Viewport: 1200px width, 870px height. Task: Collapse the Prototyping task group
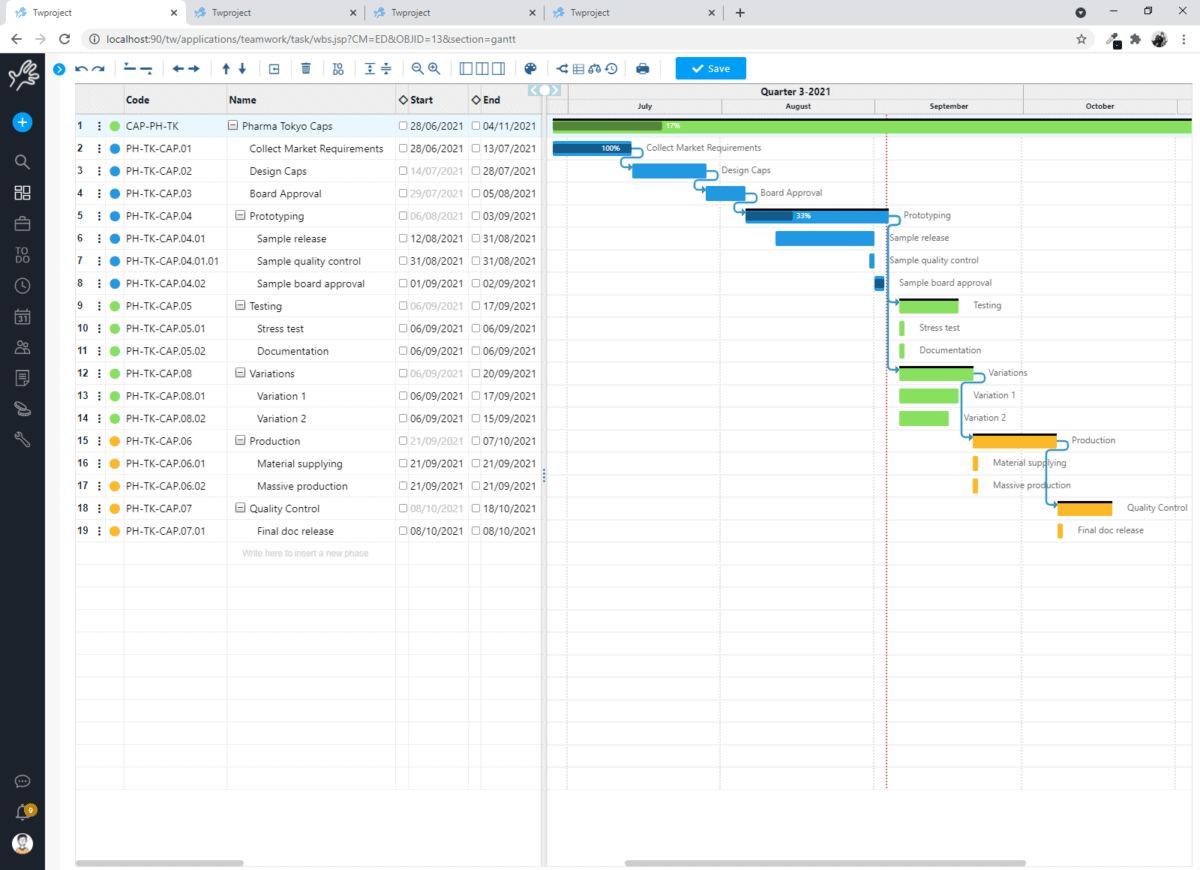coord(240,216)
